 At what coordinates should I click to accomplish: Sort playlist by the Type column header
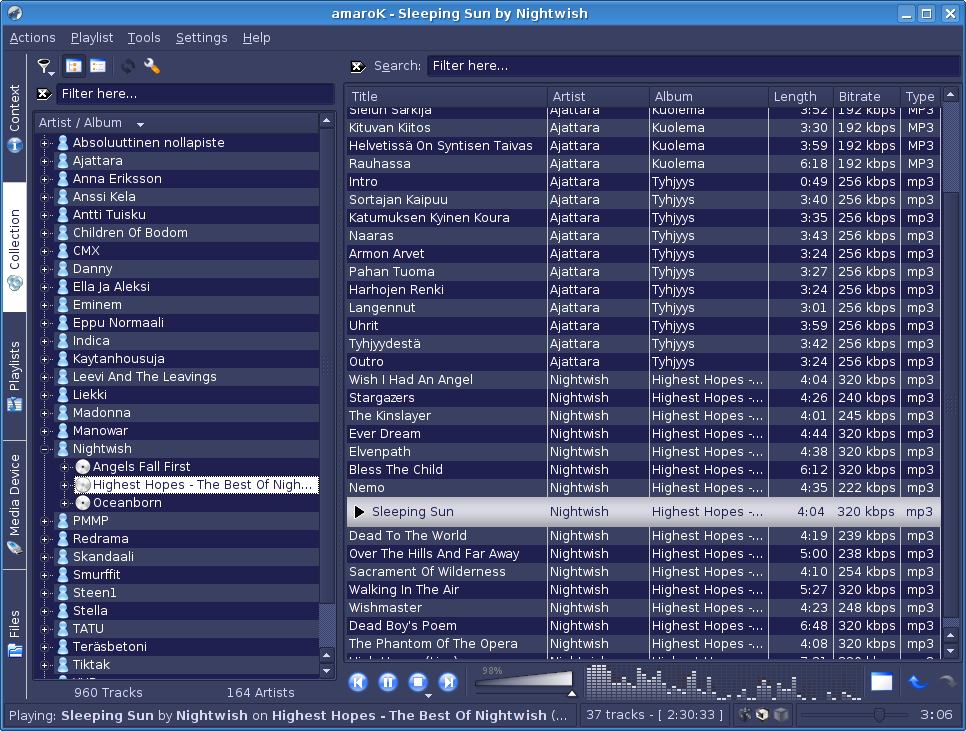(920, 97)
